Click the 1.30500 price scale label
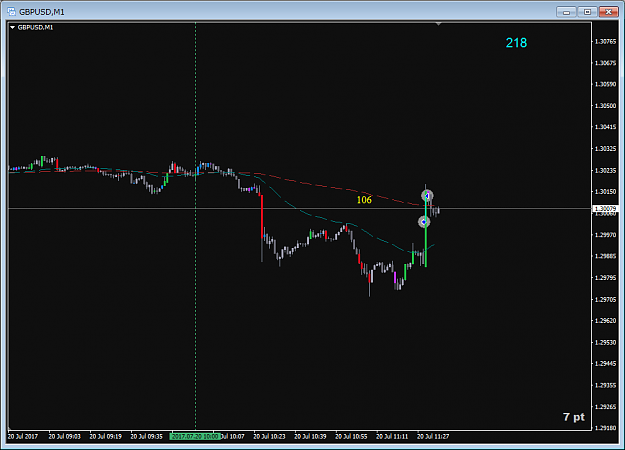Viewport: 625px width, 450px height. point(605,106)
